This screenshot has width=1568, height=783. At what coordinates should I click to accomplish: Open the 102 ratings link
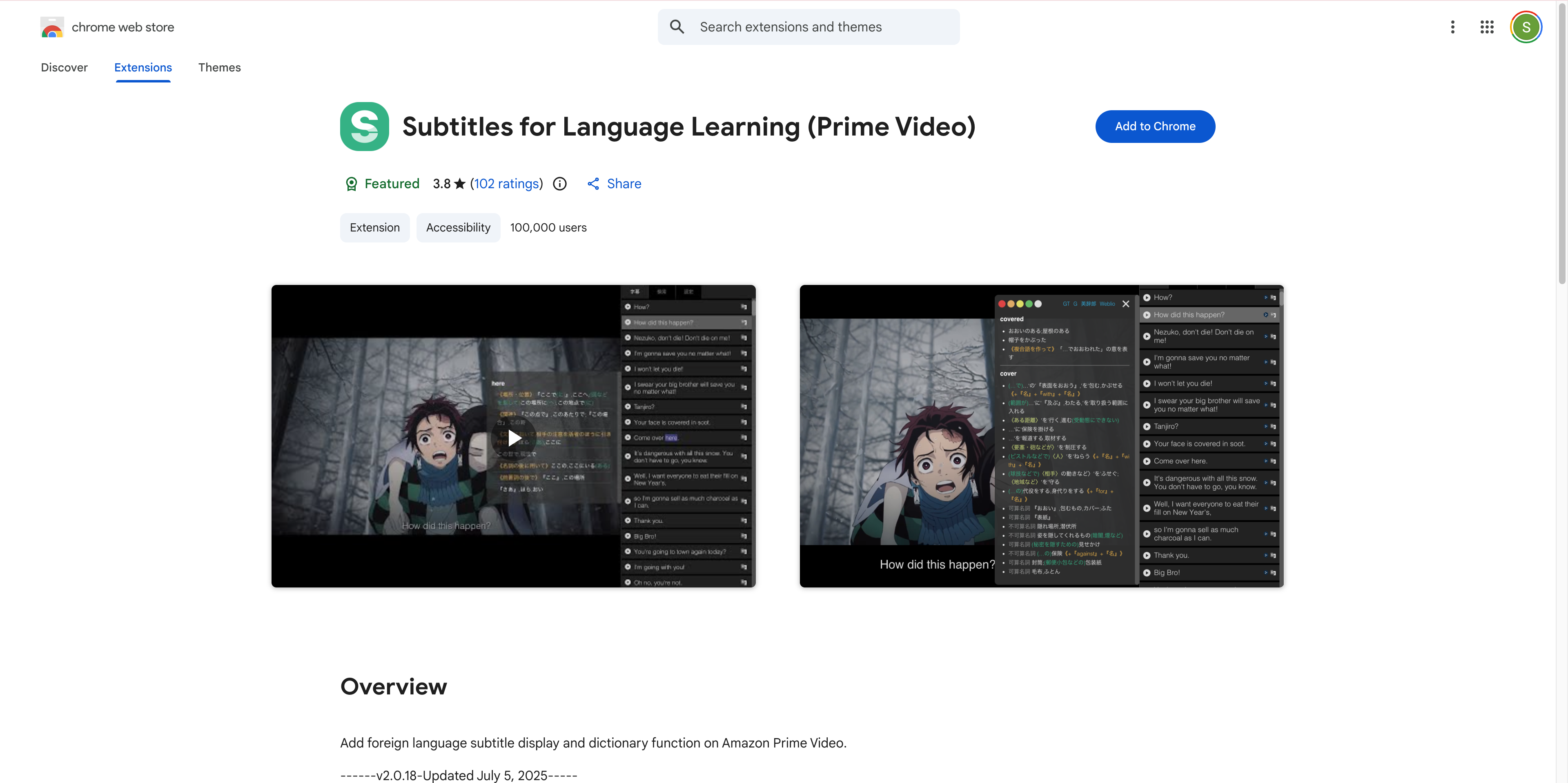506,184
